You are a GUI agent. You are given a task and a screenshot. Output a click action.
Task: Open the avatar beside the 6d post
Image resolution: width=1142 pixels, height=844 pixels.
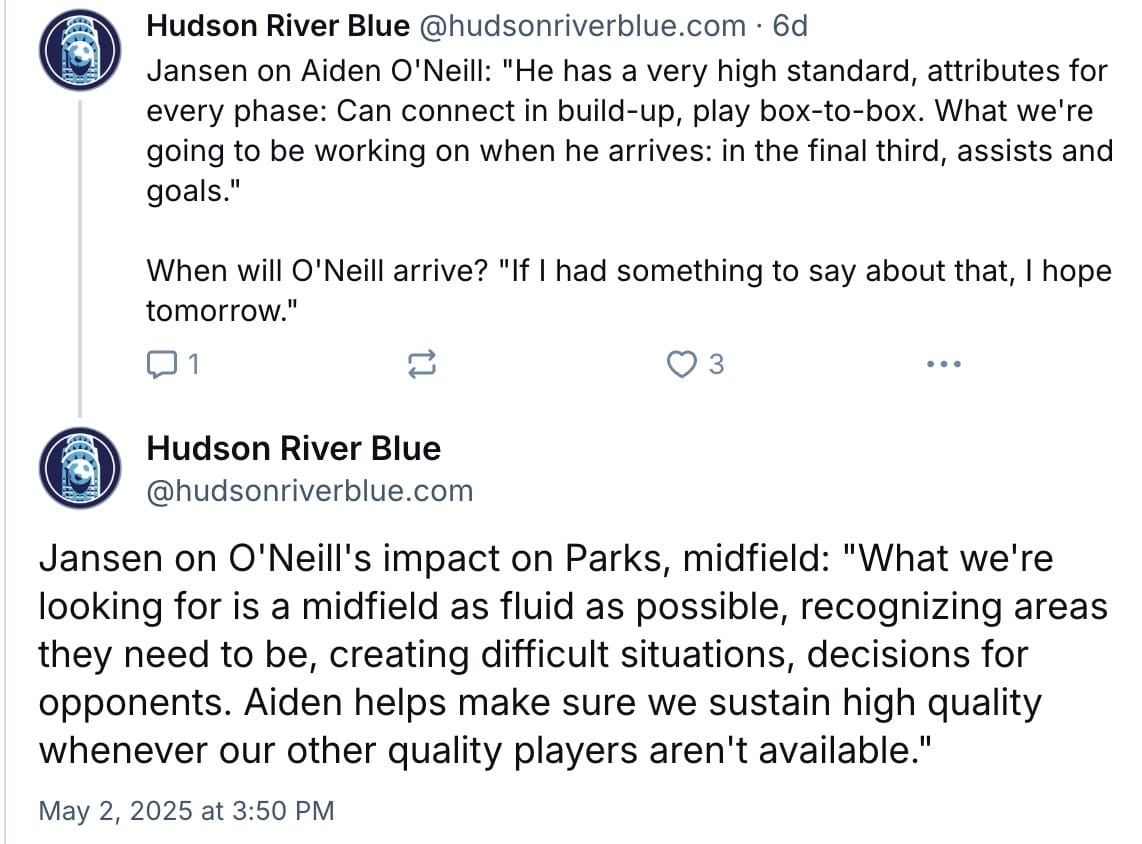coord(79,50)
